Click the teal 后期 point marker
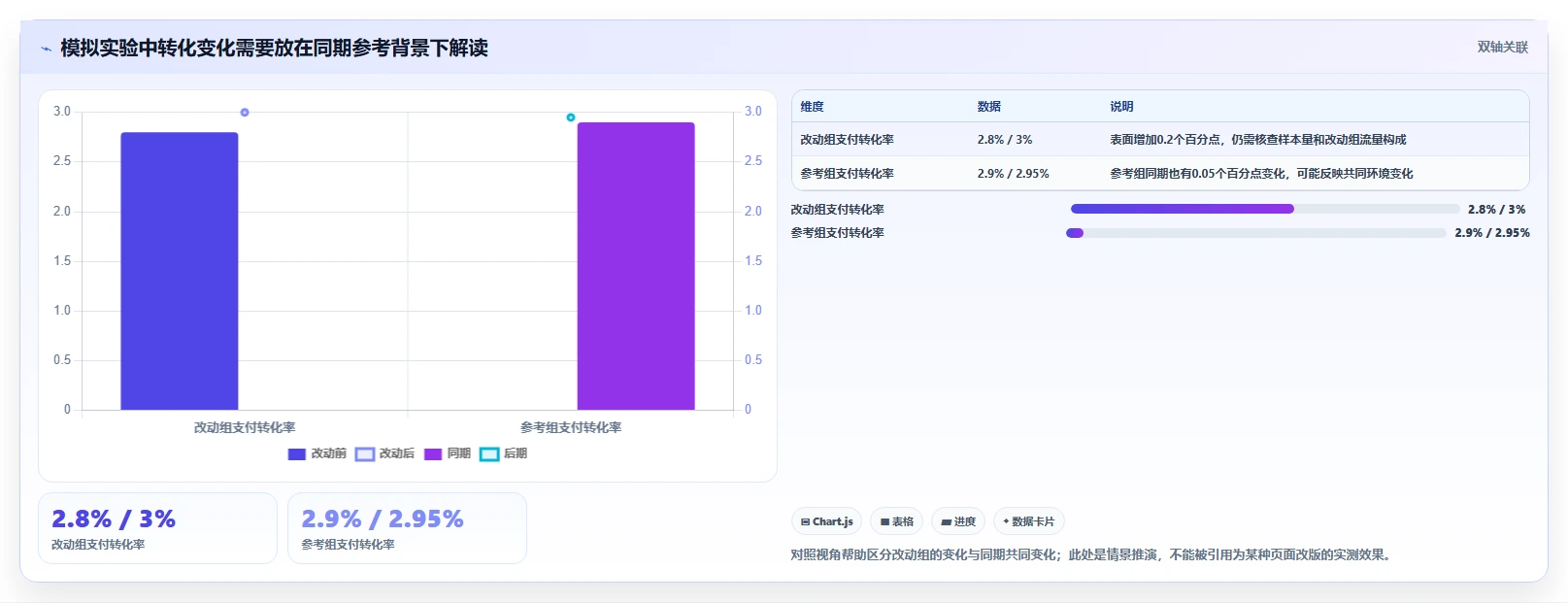The width and height of the screenshot is (1568, 603). coord(571,117)
